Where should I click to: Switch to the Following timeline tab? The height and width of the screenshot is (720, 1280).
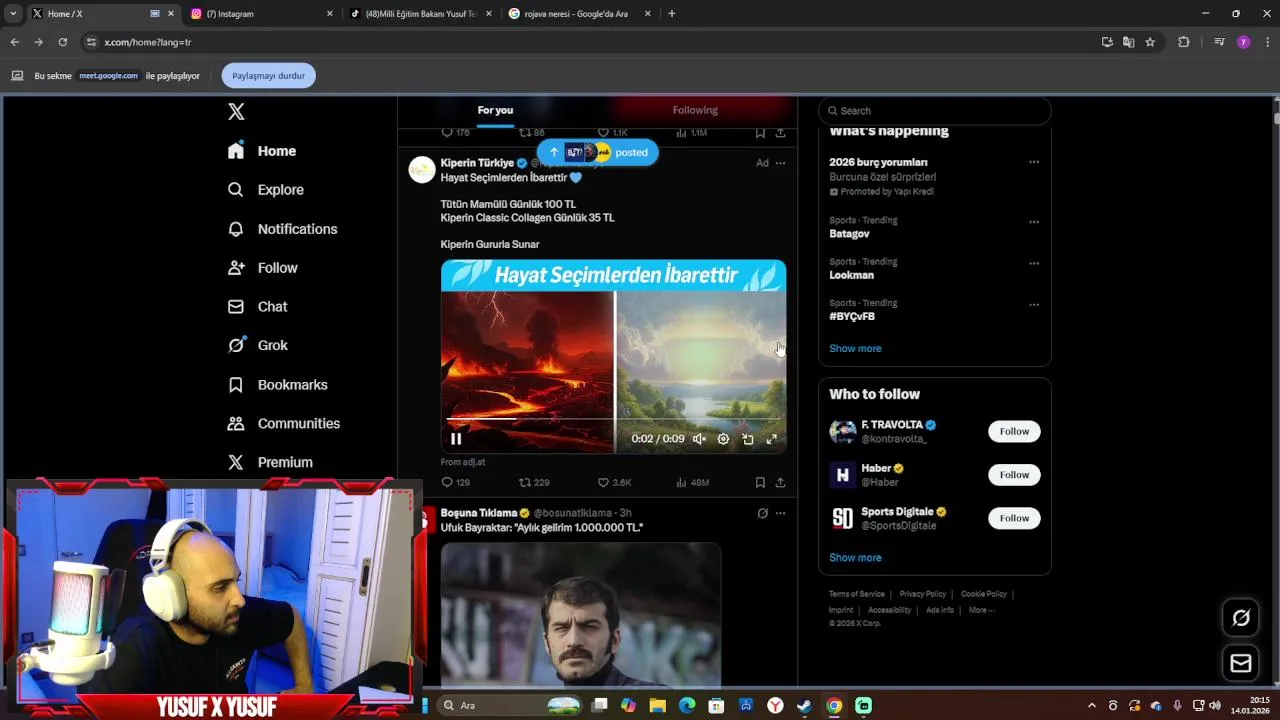point(695,110)
